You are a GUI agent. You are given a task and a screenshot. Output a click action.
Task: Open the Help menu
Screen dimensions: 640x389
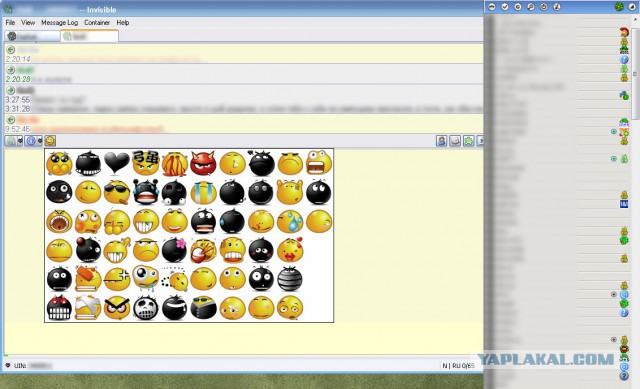pyautogui.click(x=122, y=22)
